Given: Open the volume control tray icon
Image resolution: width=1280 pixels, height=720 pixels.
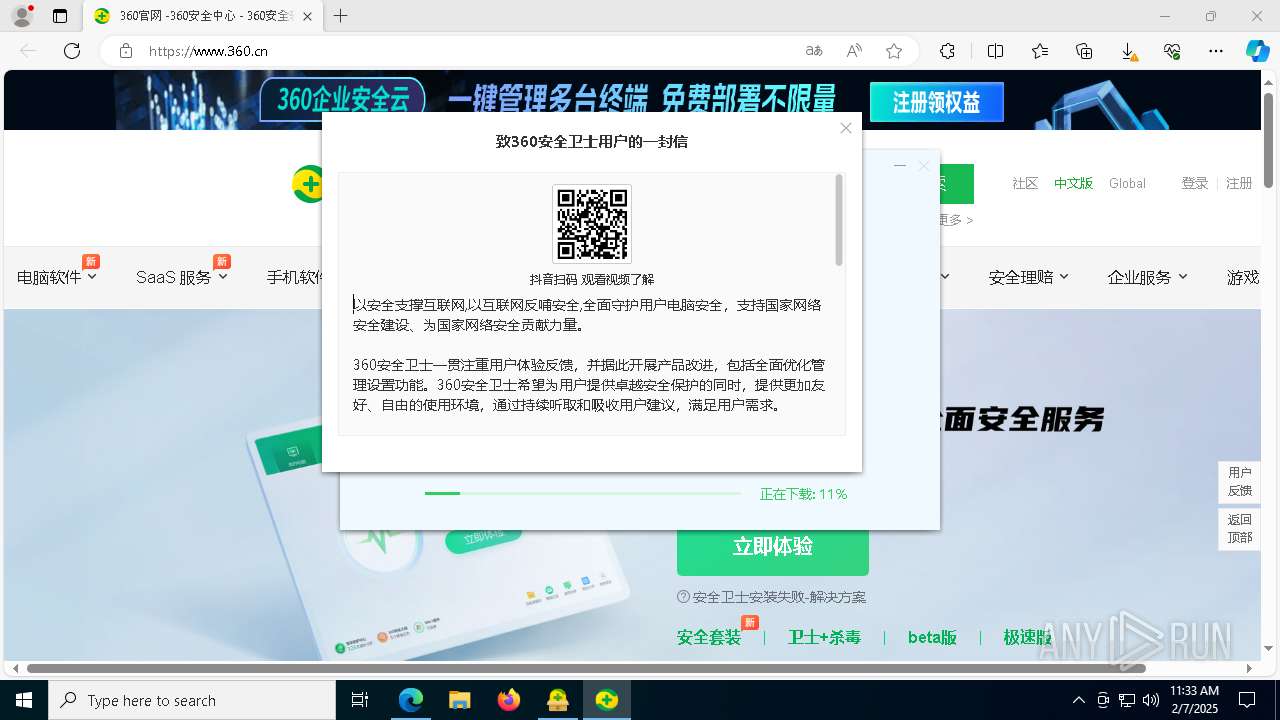Looking at the screenshot, I should click(1151, 700).
